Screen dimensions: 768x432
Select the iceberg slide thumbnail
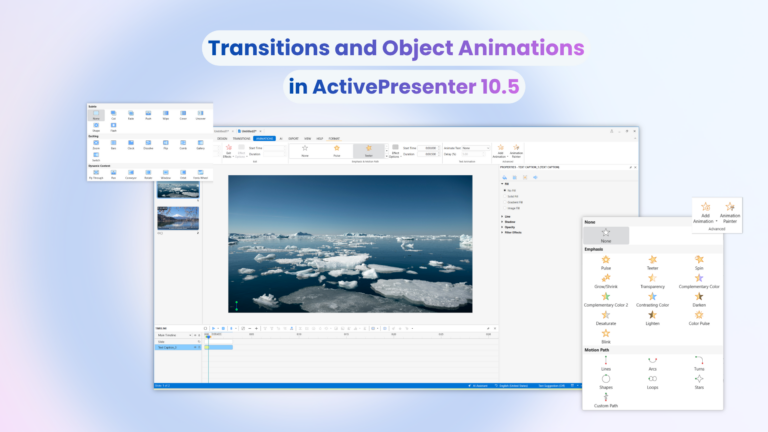(x=178, y=190)
